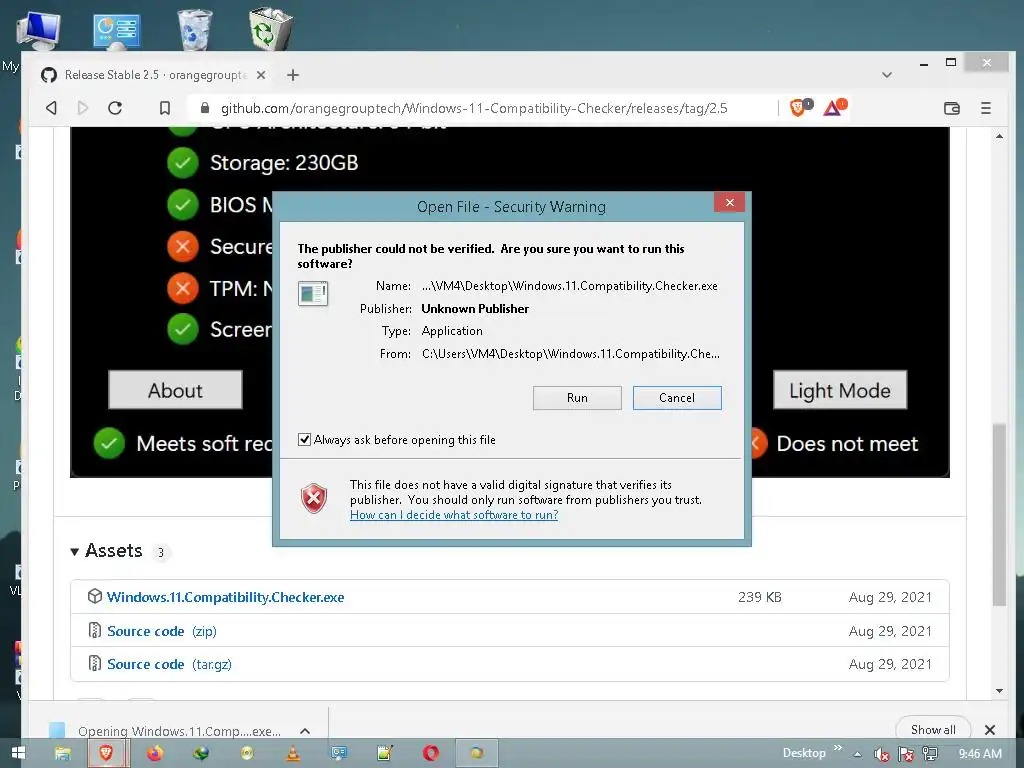Viewport: 1024px width, 768px height.
Task: Download Source code (tar.gz)
Action: tap(169, 664)
